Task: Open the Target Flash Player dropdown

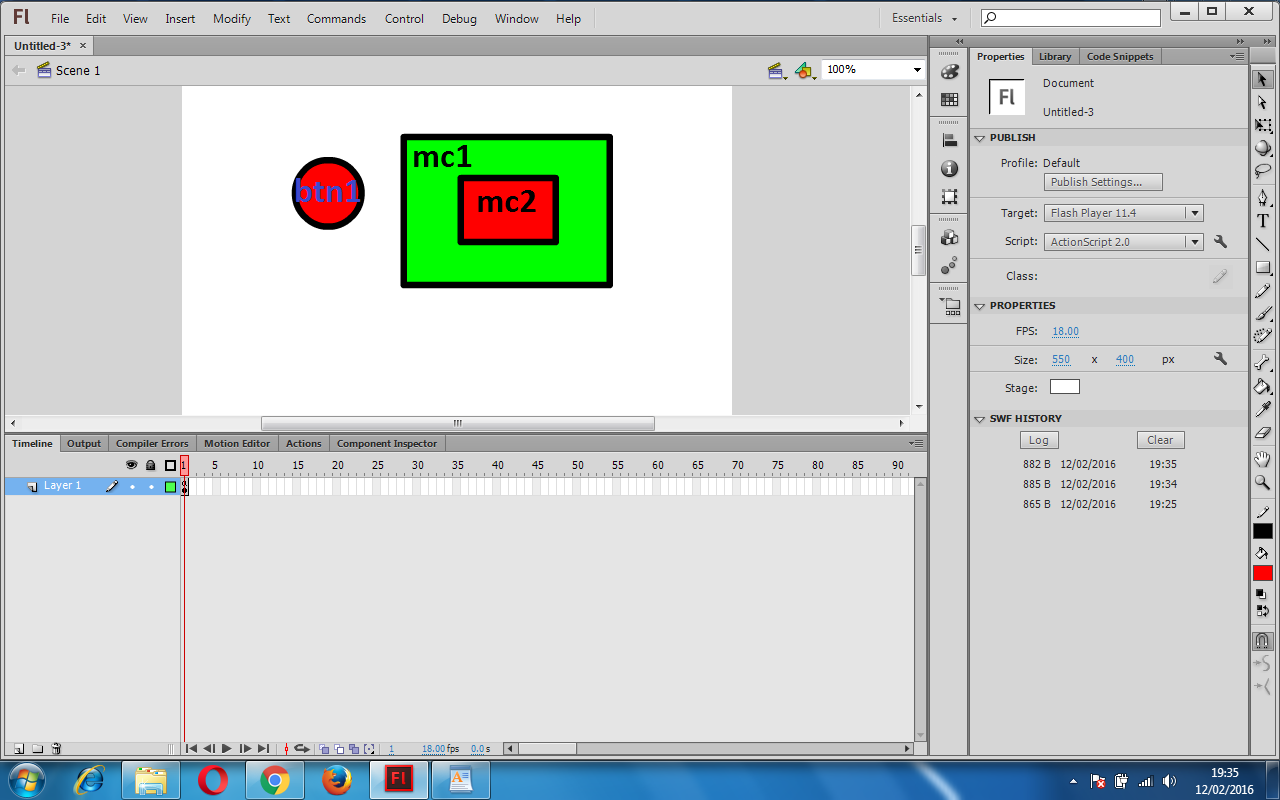Action: pyautogui.click(x=1123, y=213)
